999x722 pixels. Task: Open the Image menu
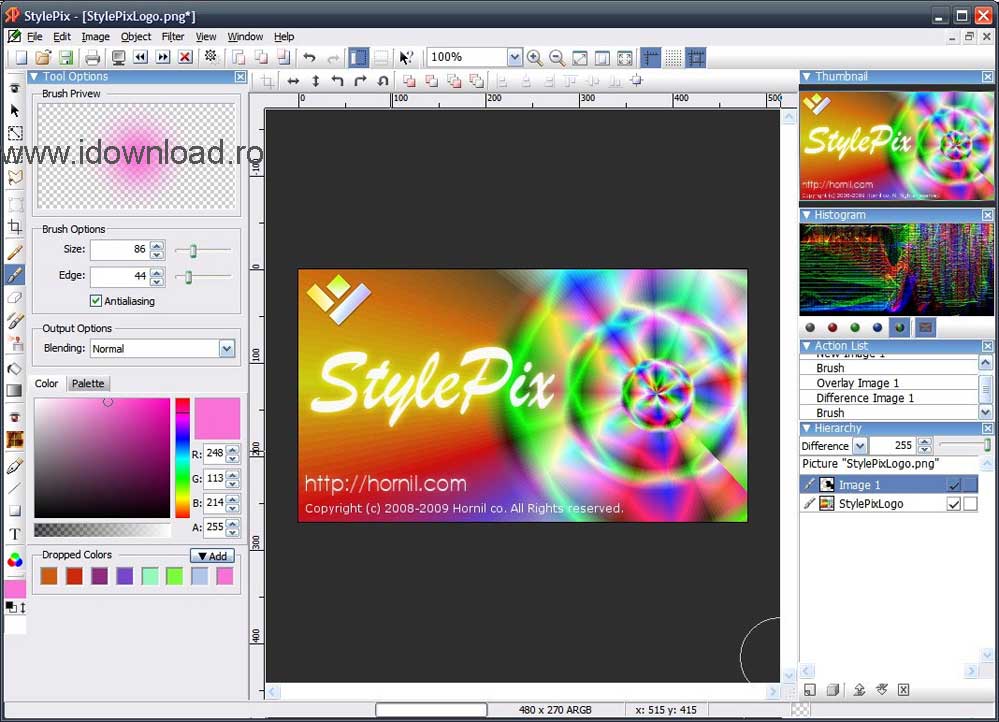(96, 37)
